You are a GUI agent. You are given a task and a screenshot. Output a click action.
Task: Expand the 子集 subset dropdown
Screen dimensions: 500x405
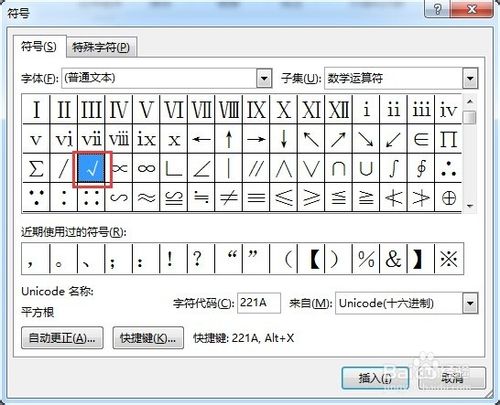click(470, 78)
